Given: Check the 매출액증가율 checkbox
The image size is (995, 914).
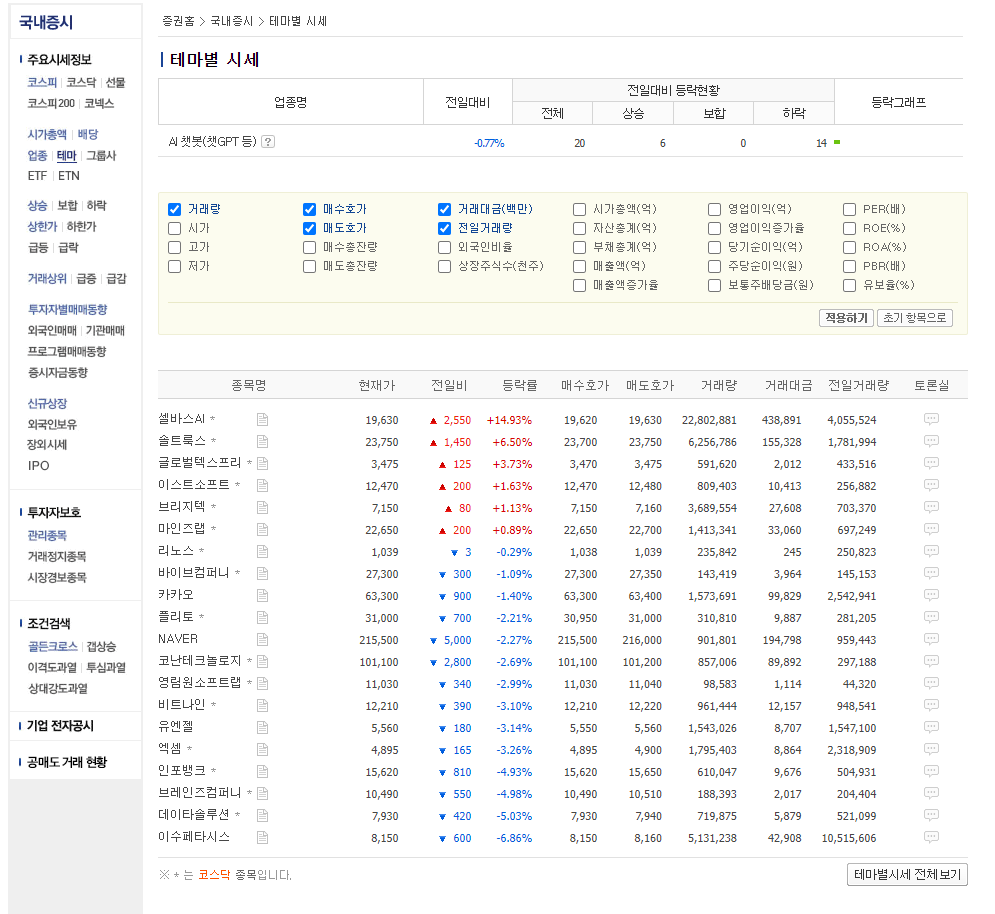Looking at the screenshot, I should pos(579,286).
